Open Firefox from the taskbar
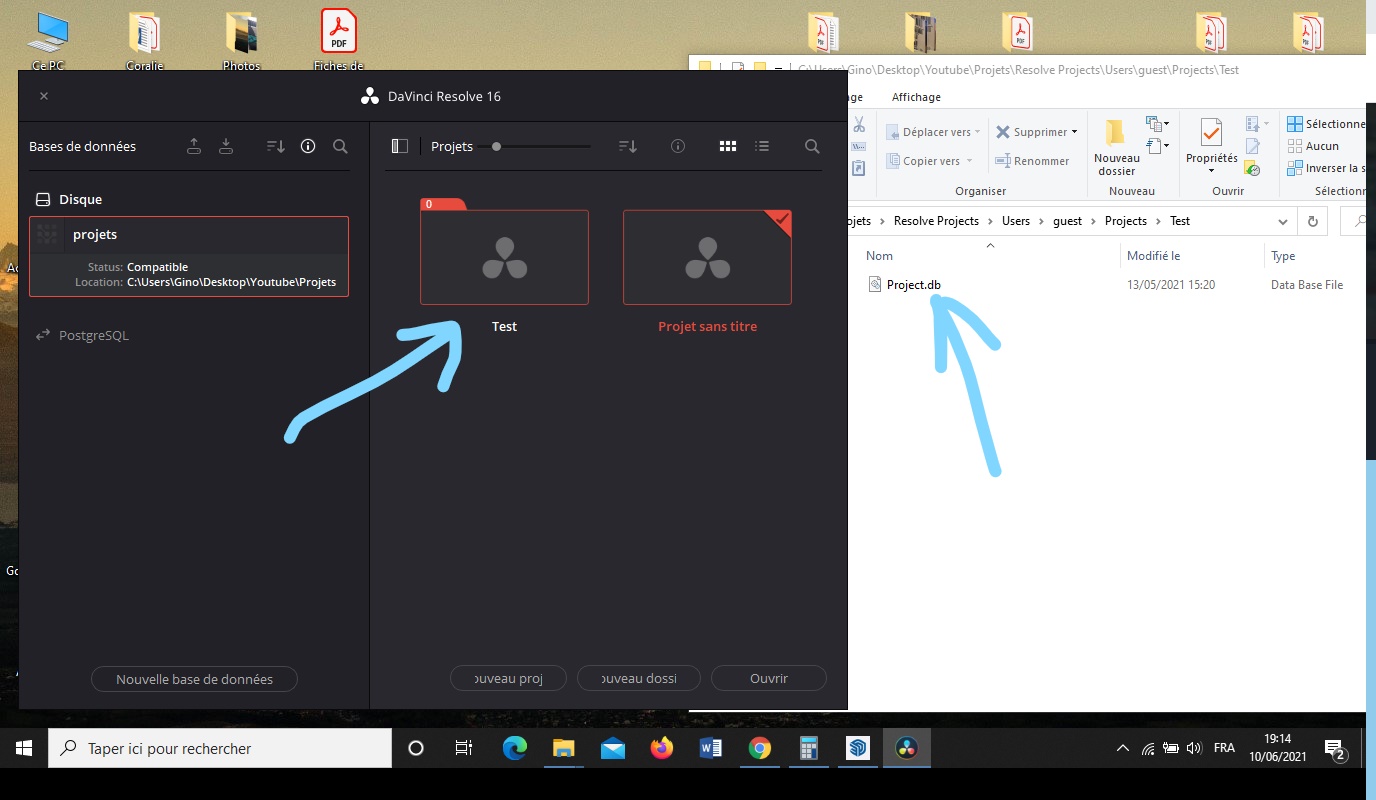The image size is (1376, 800). click(662, 748)
